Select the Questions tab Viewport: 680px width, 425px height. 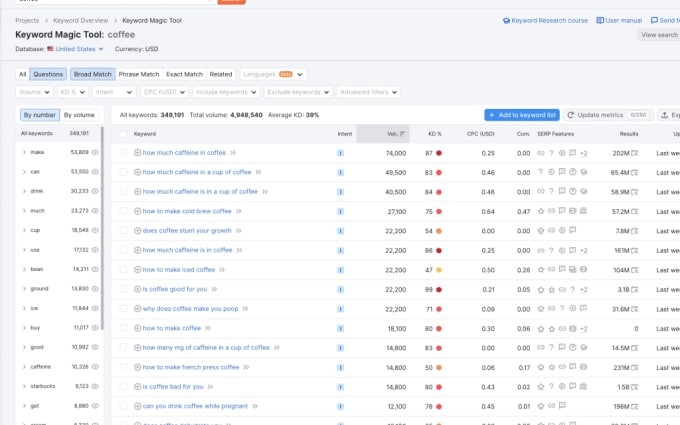(48, 74)
